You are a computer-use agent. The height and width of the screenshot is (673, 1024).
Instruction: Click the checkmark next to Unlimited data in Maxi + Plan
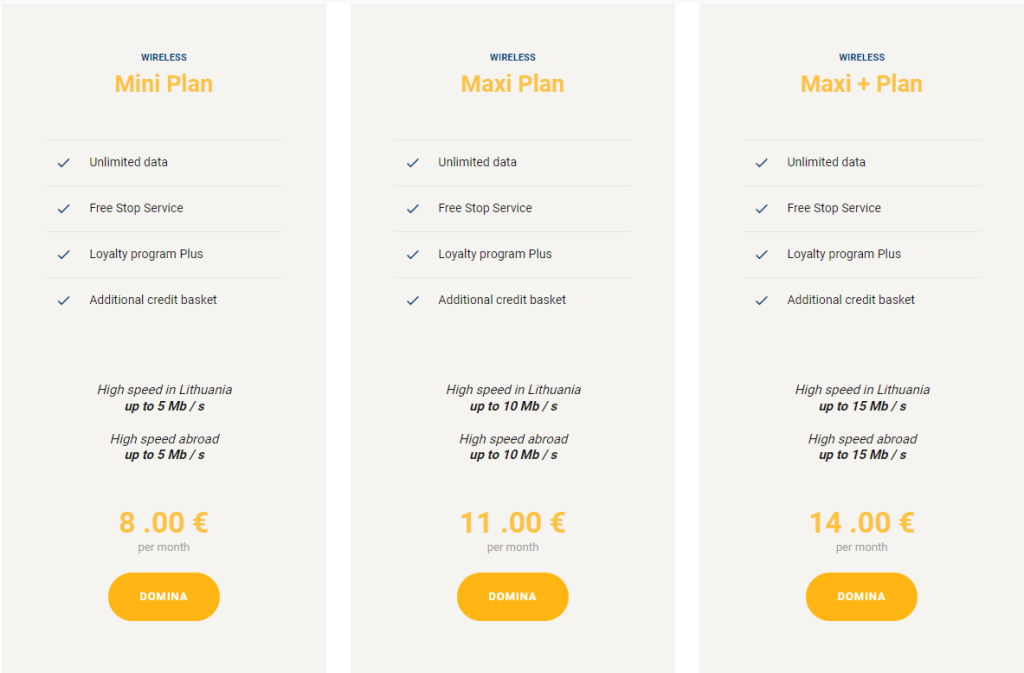[761, 162]
